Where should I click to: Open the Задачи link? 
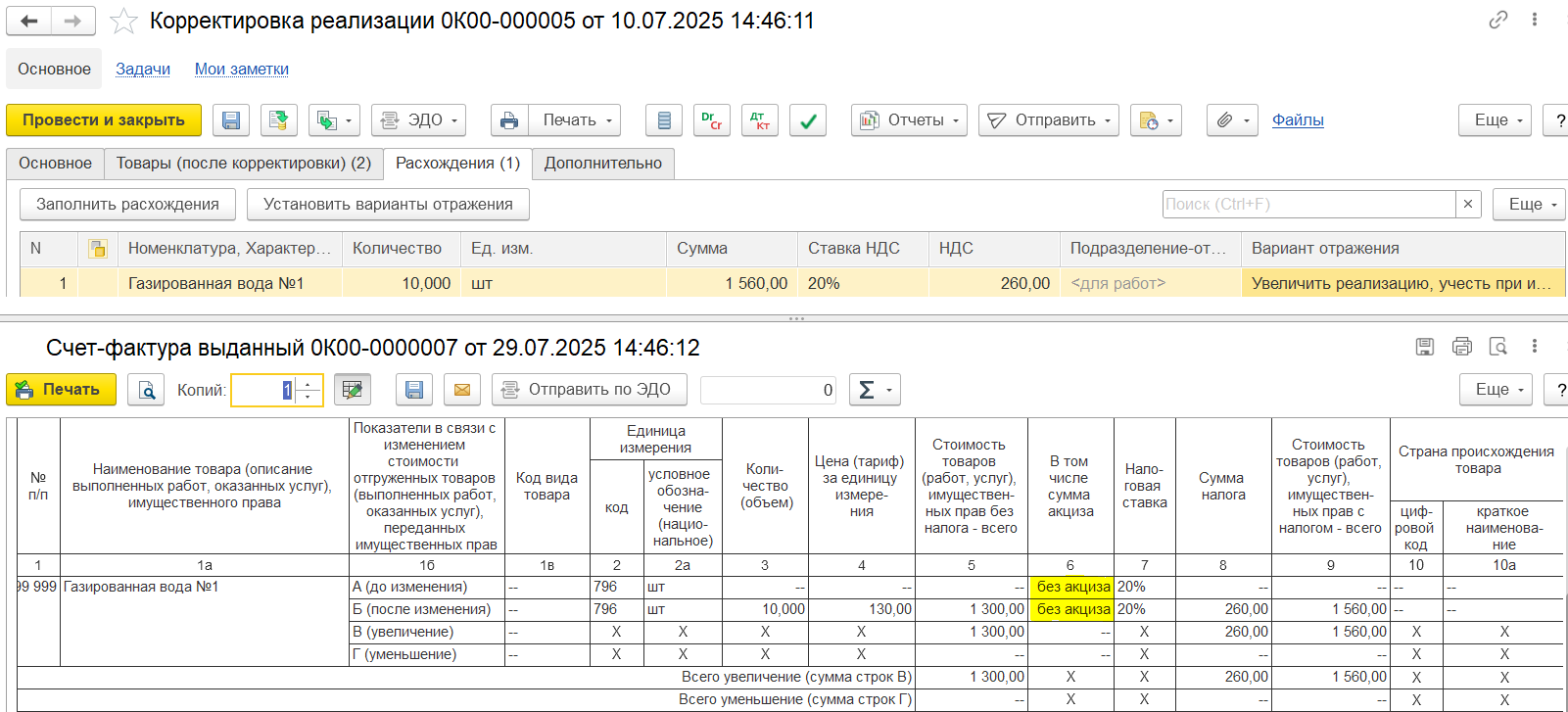pos(143,70)
